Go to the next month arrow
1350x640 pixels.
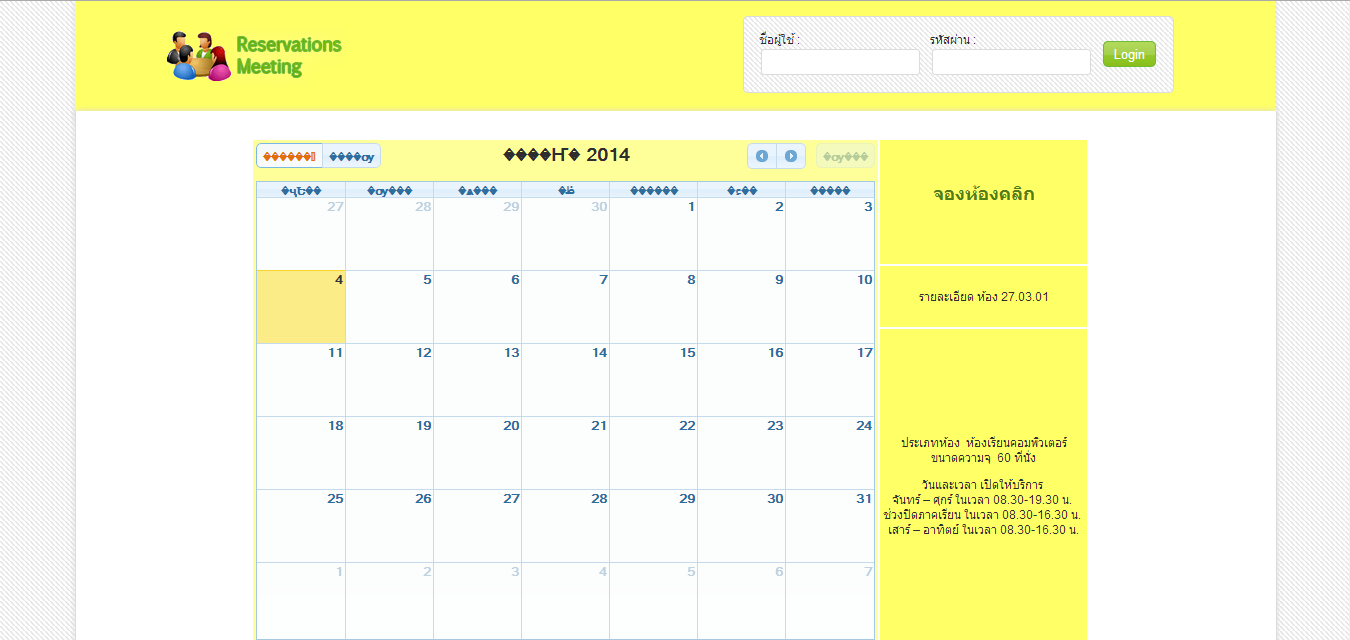pos(791,156)
